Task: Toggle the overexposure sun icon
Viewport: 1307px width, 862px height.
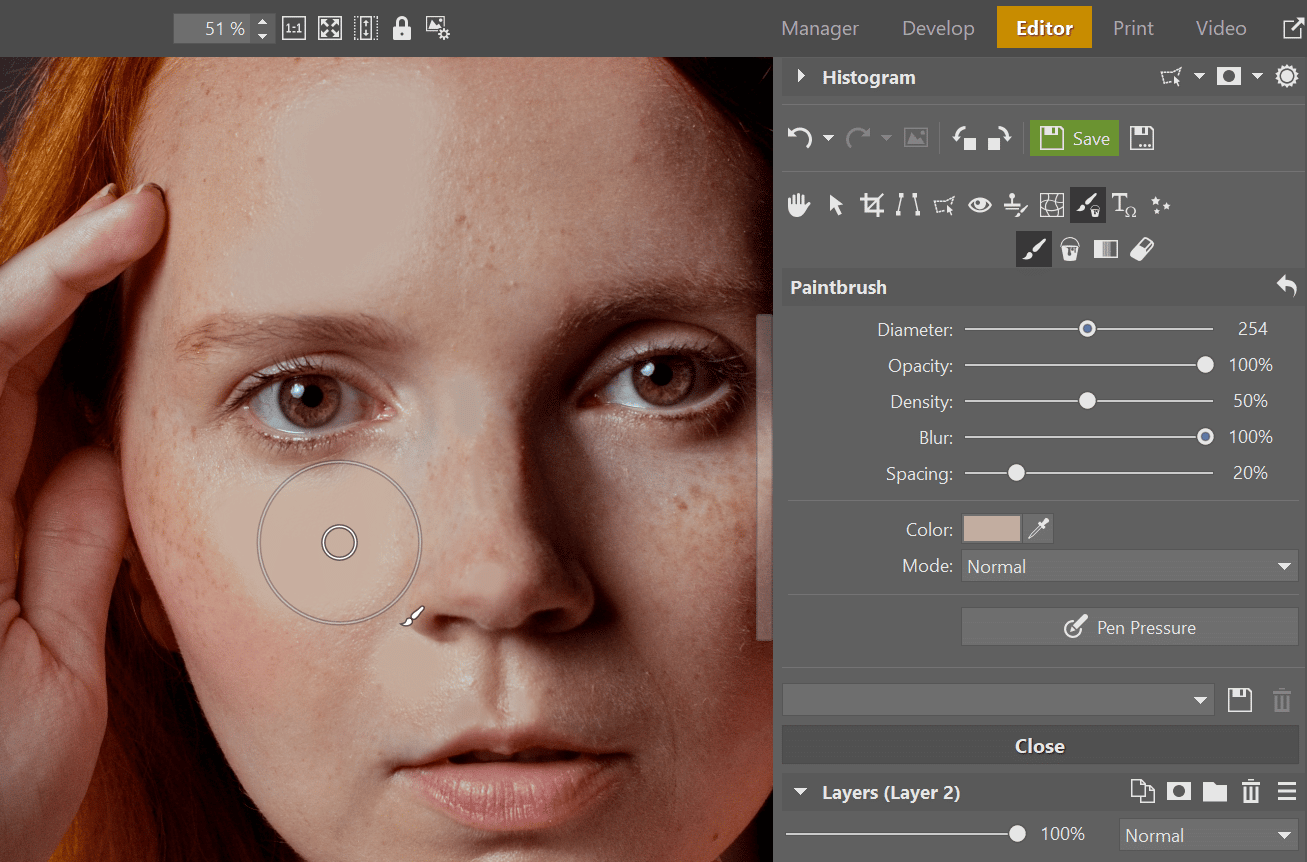Action: [1287, 77]
